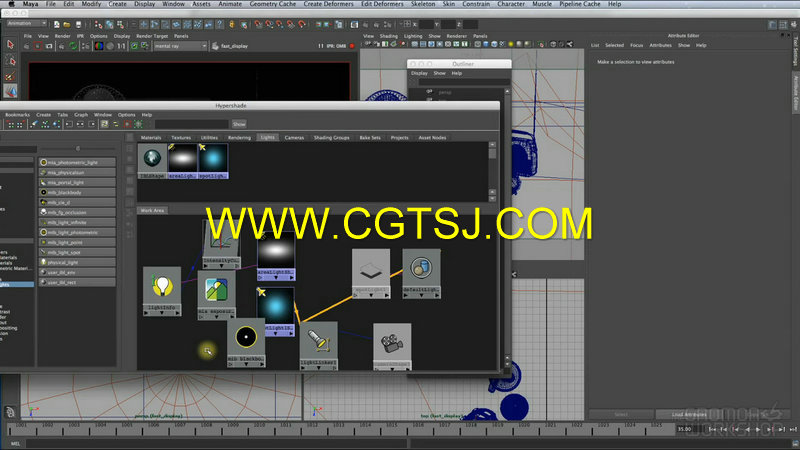
Task: Click the open scene folder icon
Action: 67,24
